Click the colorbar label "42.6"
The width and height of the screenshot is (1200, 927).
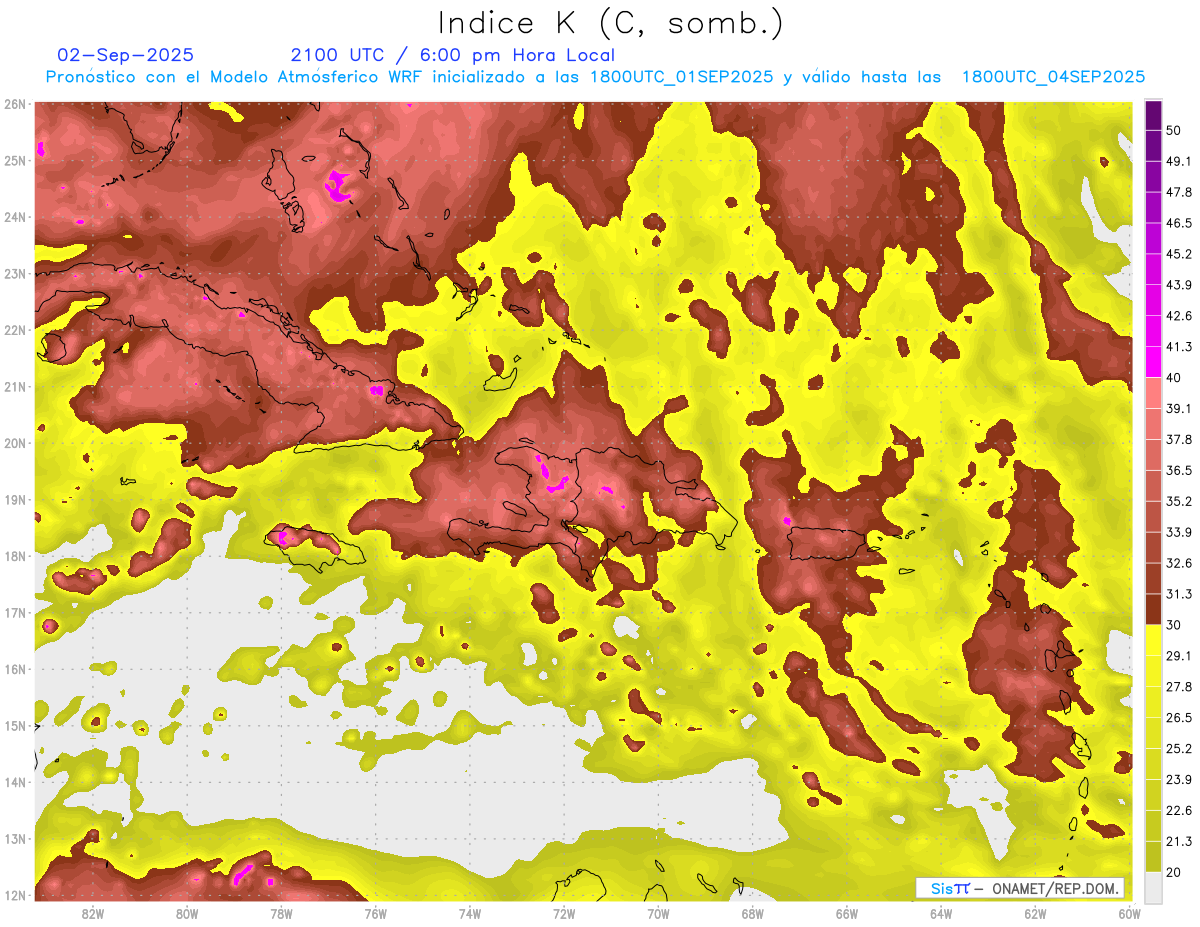coord(1179,316)
